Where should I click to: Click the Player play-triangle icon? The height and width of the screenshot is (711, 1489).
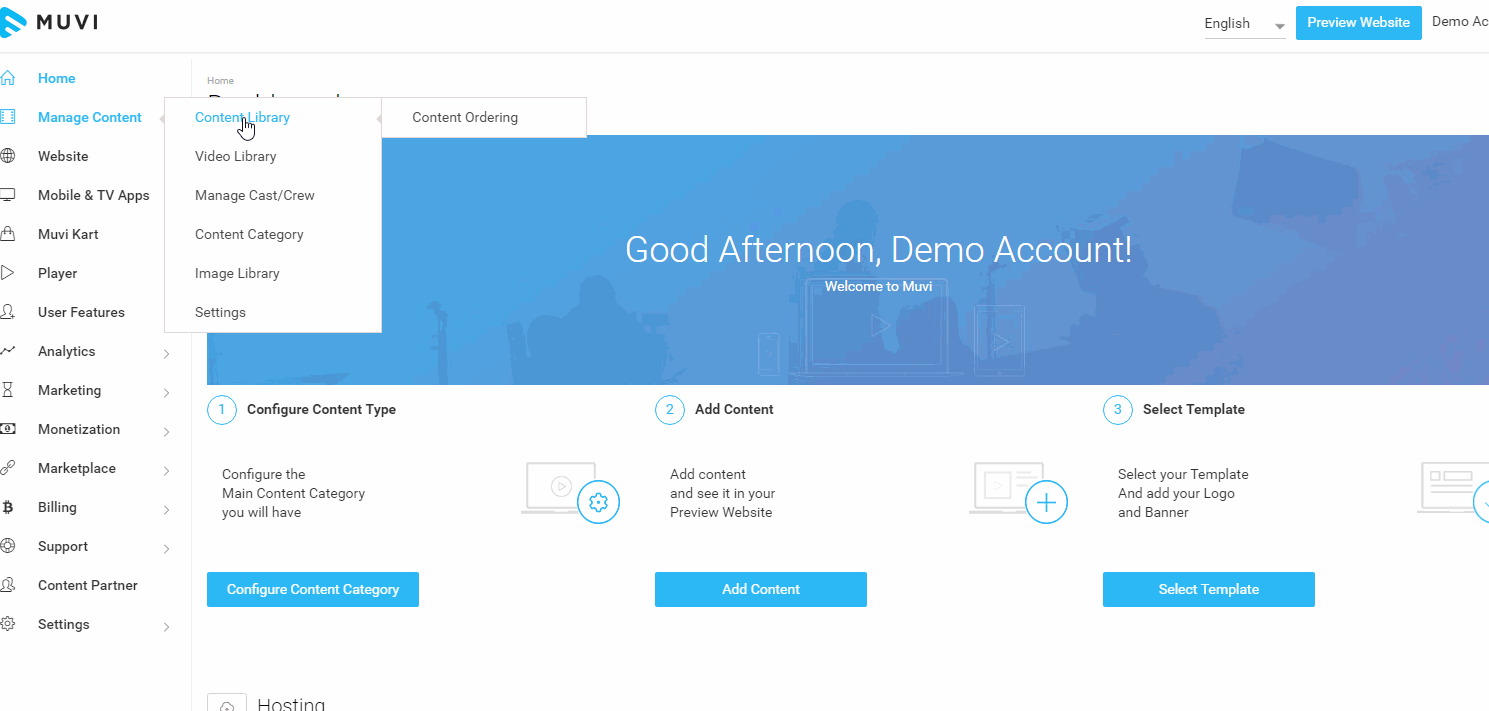(8, 273)
